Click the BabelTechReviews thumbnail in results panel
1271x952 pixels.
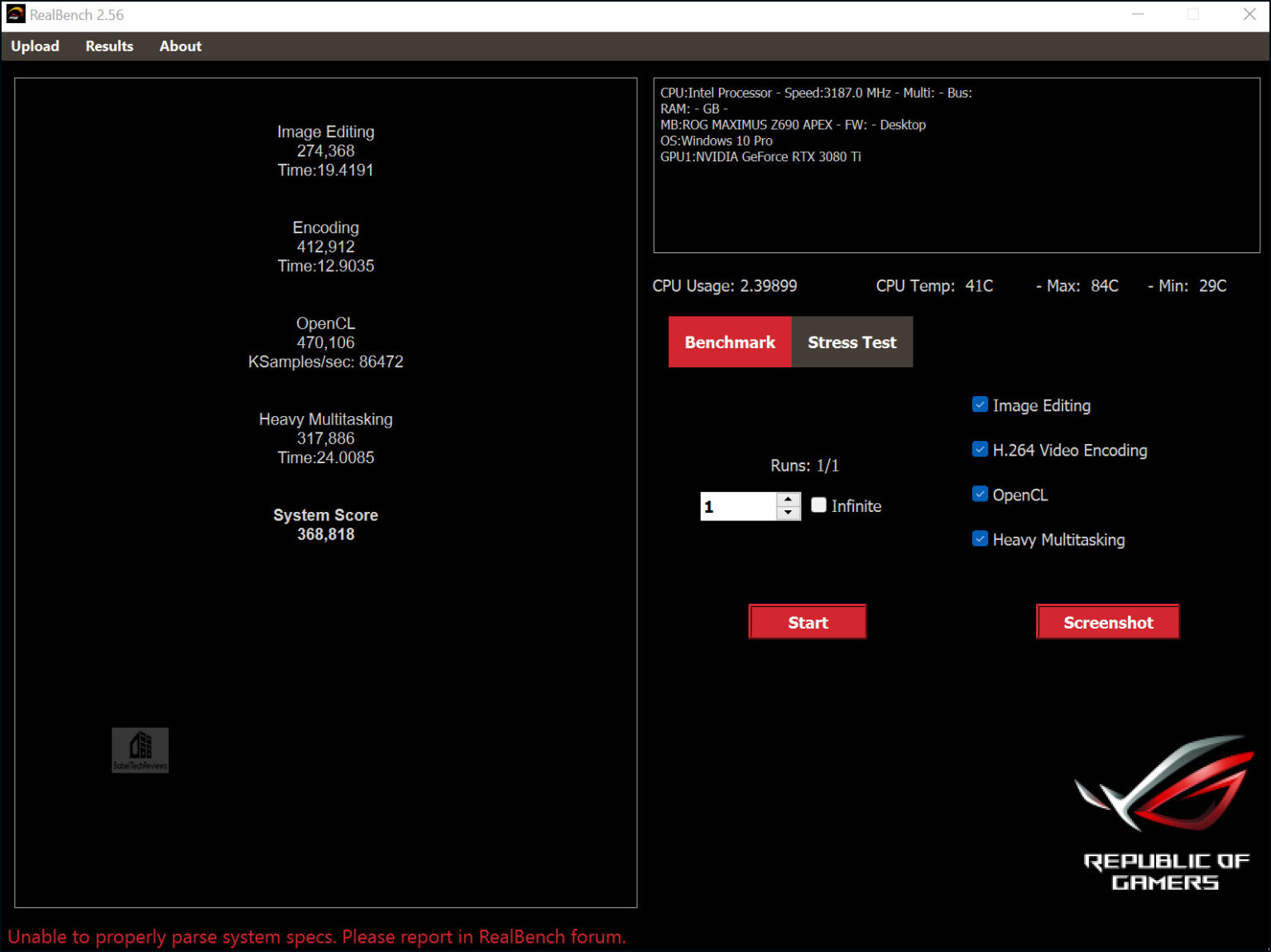tap(140, 750)
